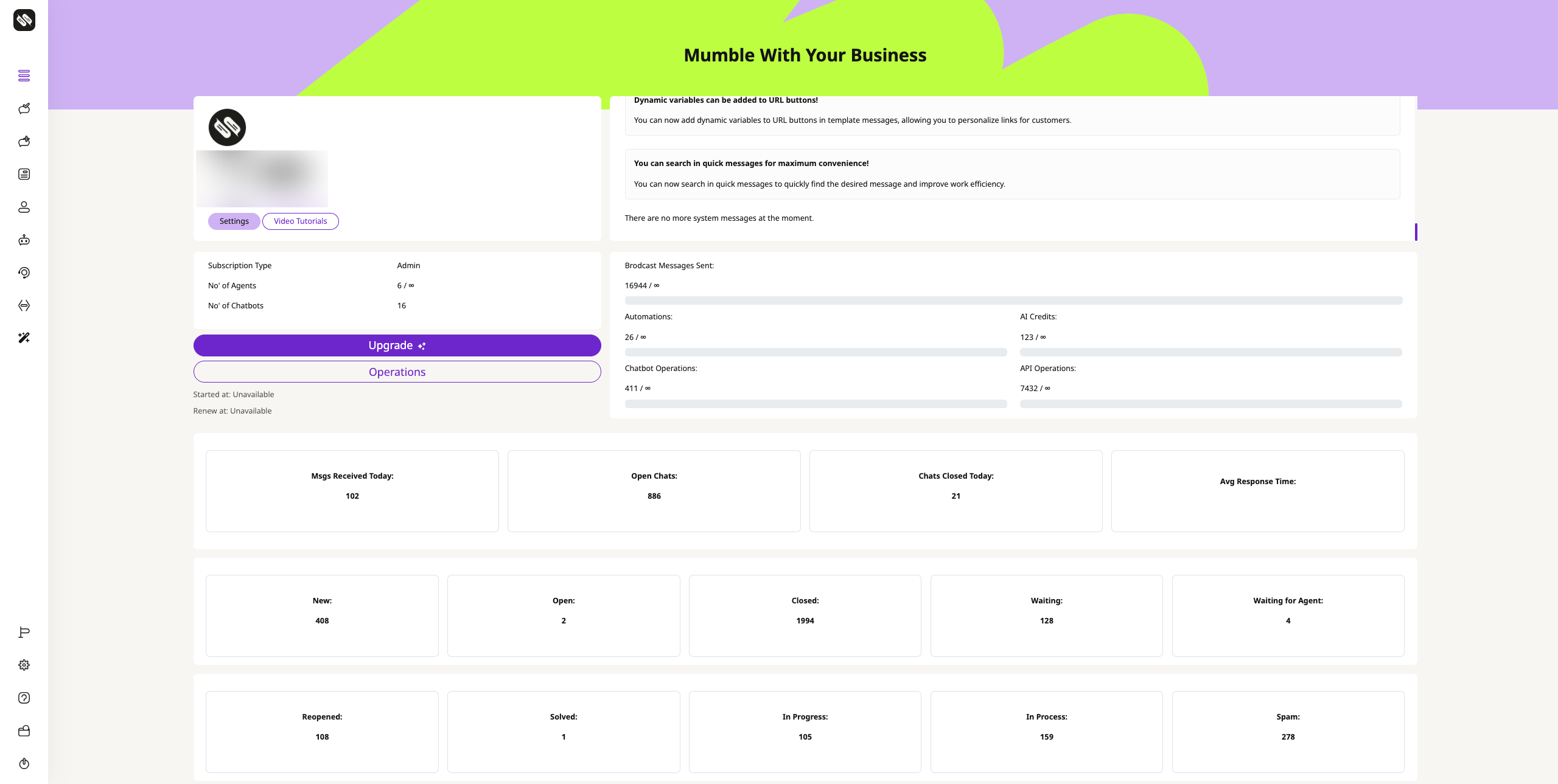This screenshot has width=1558, height=784.
Task: Open the wallet billing icon in sidebar
Action: [24, 730]
